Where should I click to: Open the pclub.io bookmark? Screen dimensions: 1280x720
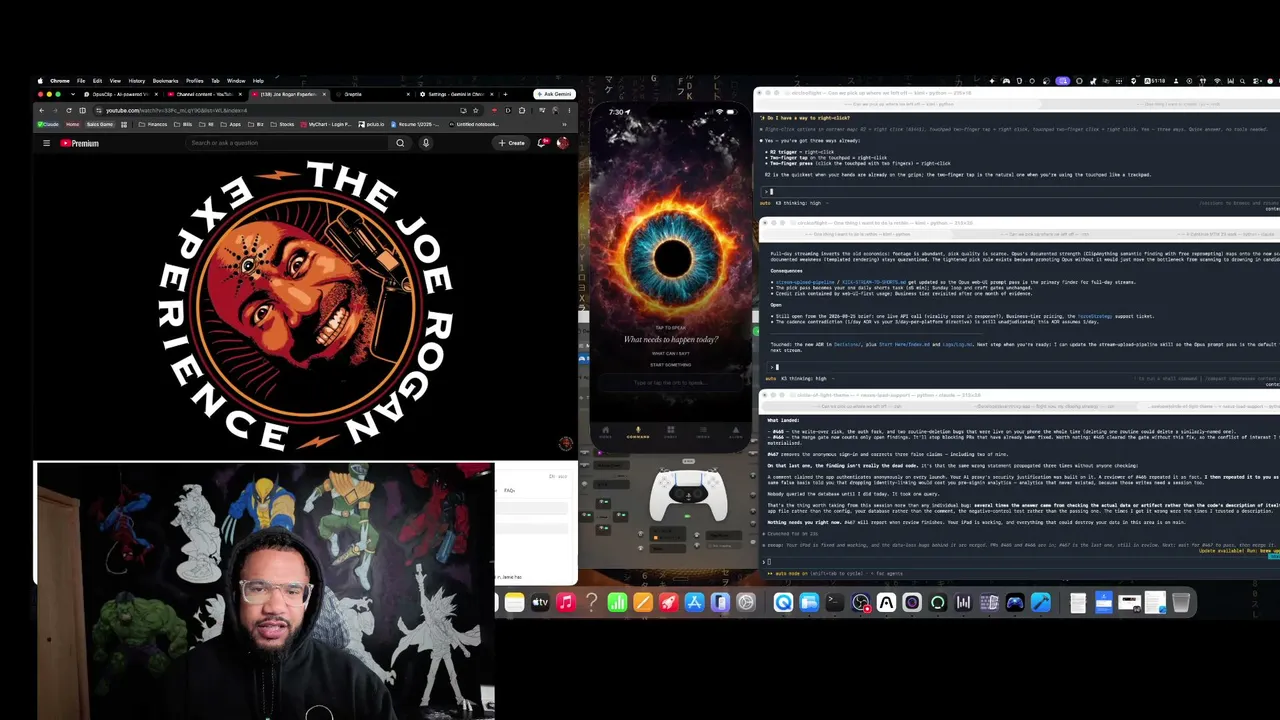[x=371, y=124]
